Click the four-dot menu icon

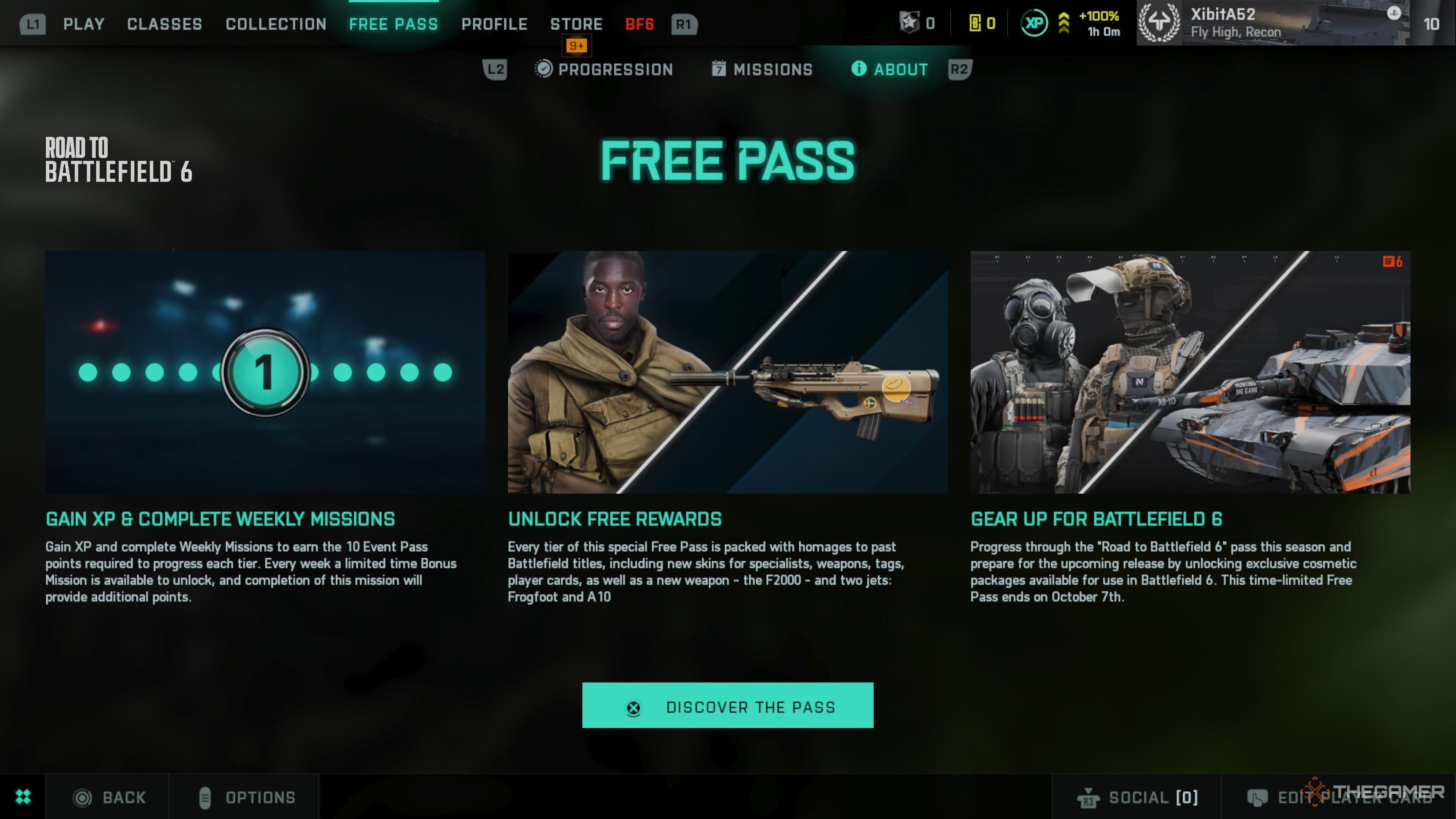23,797
